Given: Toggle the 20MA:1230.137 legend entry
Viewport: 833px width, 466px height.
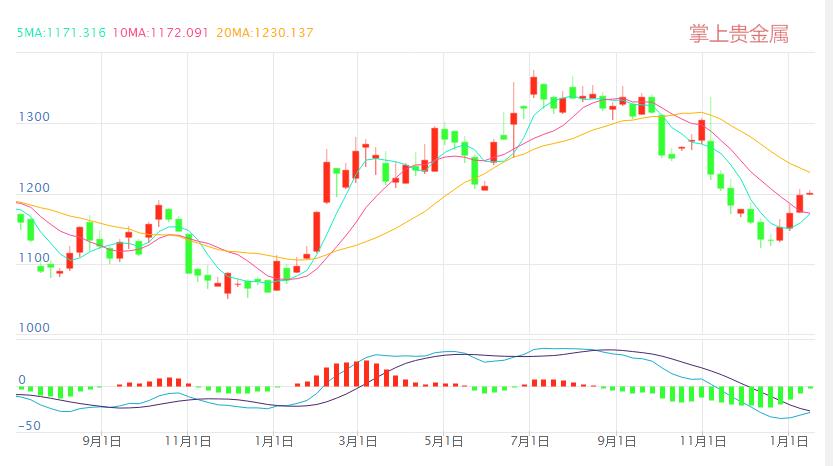Looking at the screenshot, I should [264, 33].
